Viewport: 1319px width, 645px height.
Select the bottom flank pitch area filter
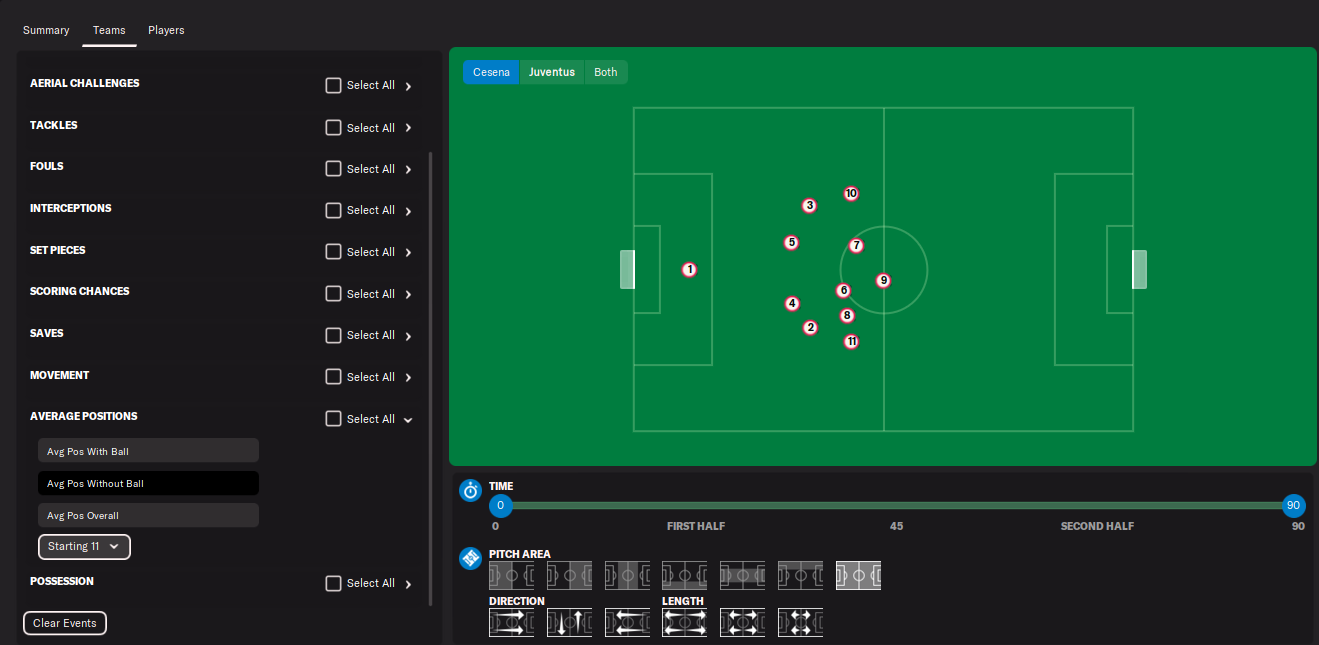[x=684, y=575]
